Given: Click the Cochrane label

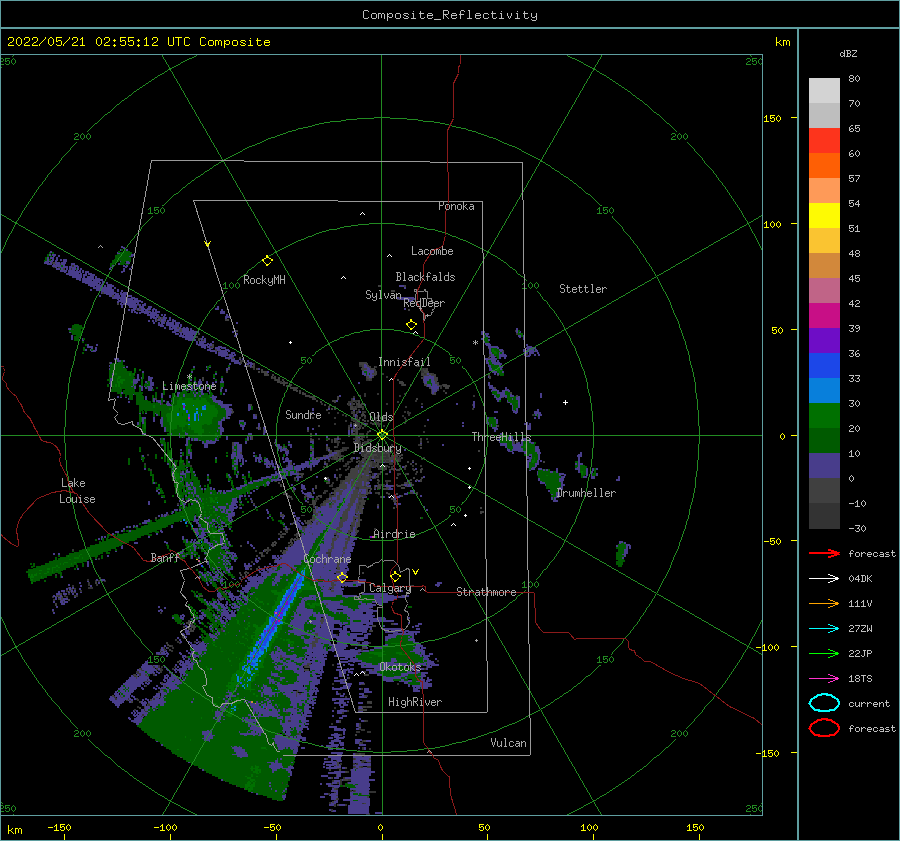Looking at the screenshot, I should [x=327, y=559].
